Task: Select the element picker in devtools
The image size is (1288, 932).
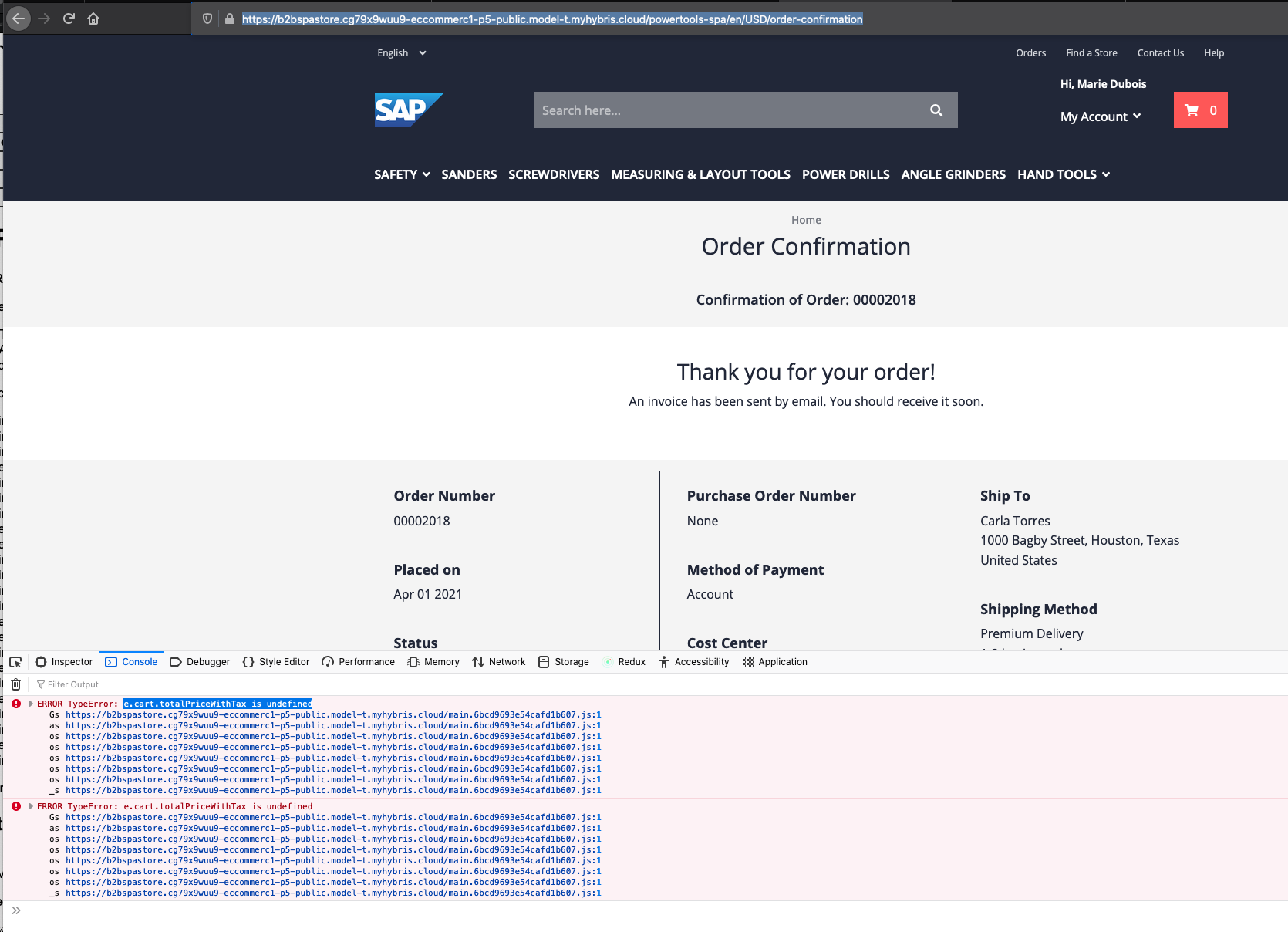Action: click(x=15, y=661)
